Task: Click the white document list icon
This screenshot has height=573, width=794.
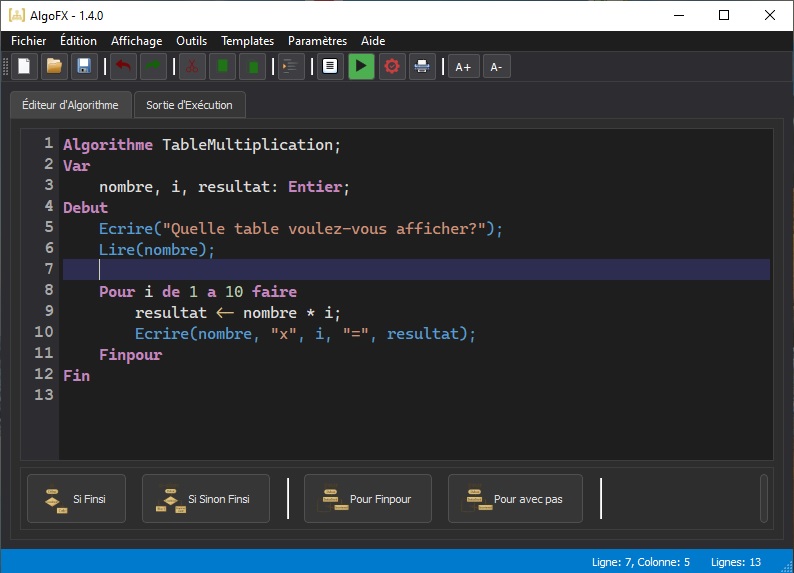Action: pos(330,66)
